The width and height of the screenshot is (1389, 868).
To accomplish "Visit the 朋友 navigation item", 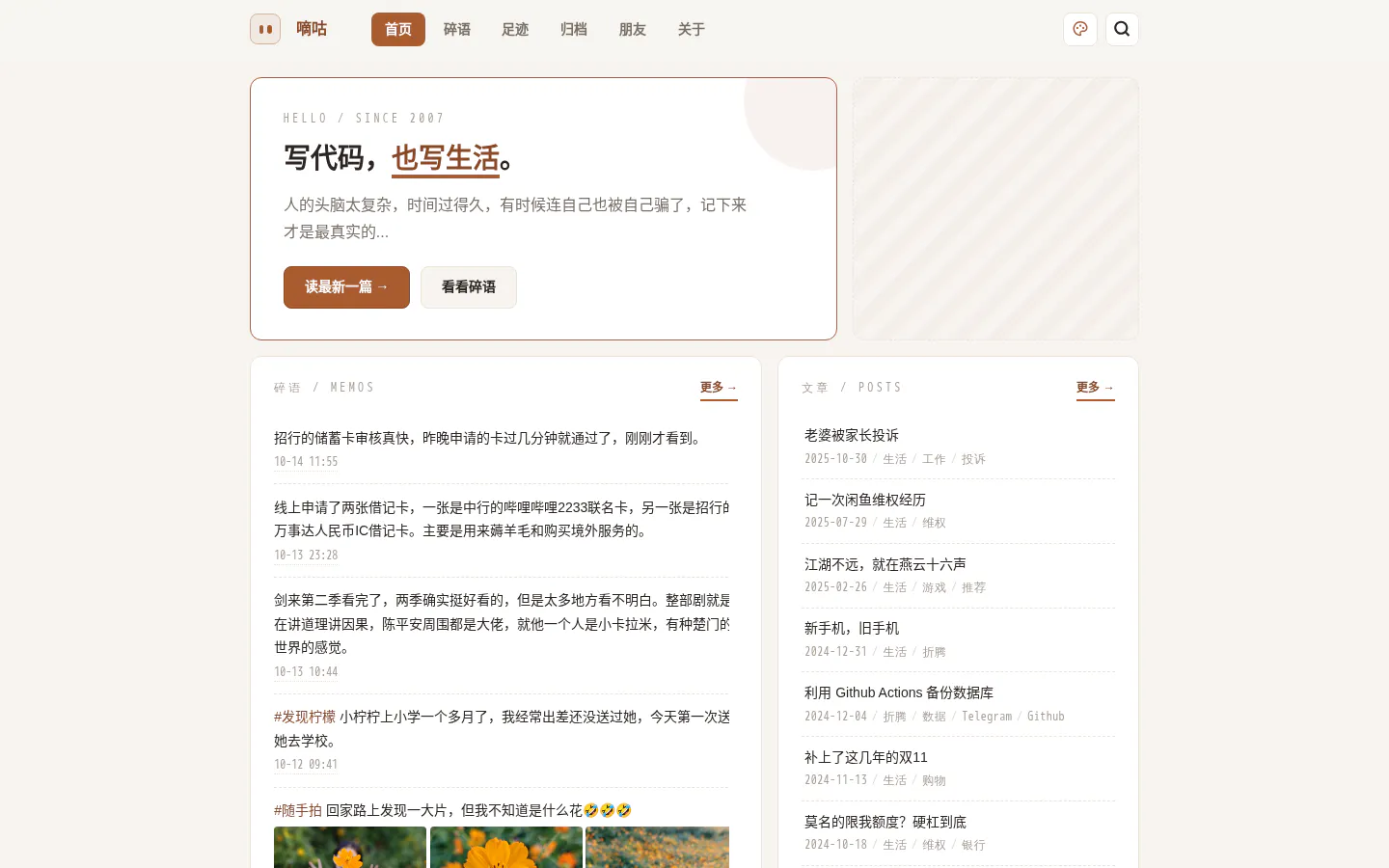I will (x=633, y=30).
